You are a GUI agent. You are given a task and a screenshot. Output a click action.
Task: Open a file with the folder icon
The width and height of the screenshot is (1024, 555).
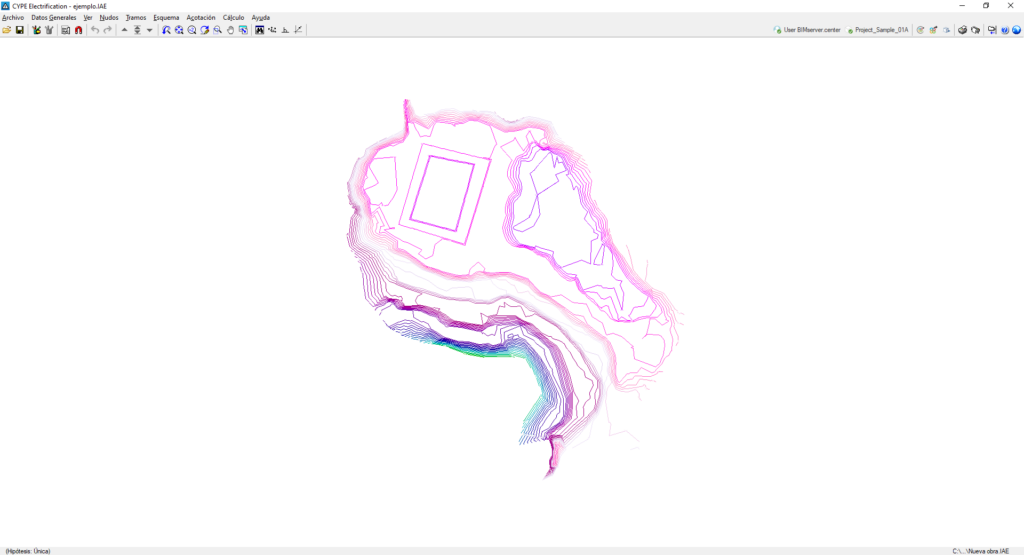pyautogui.click(x=7, y=30)
